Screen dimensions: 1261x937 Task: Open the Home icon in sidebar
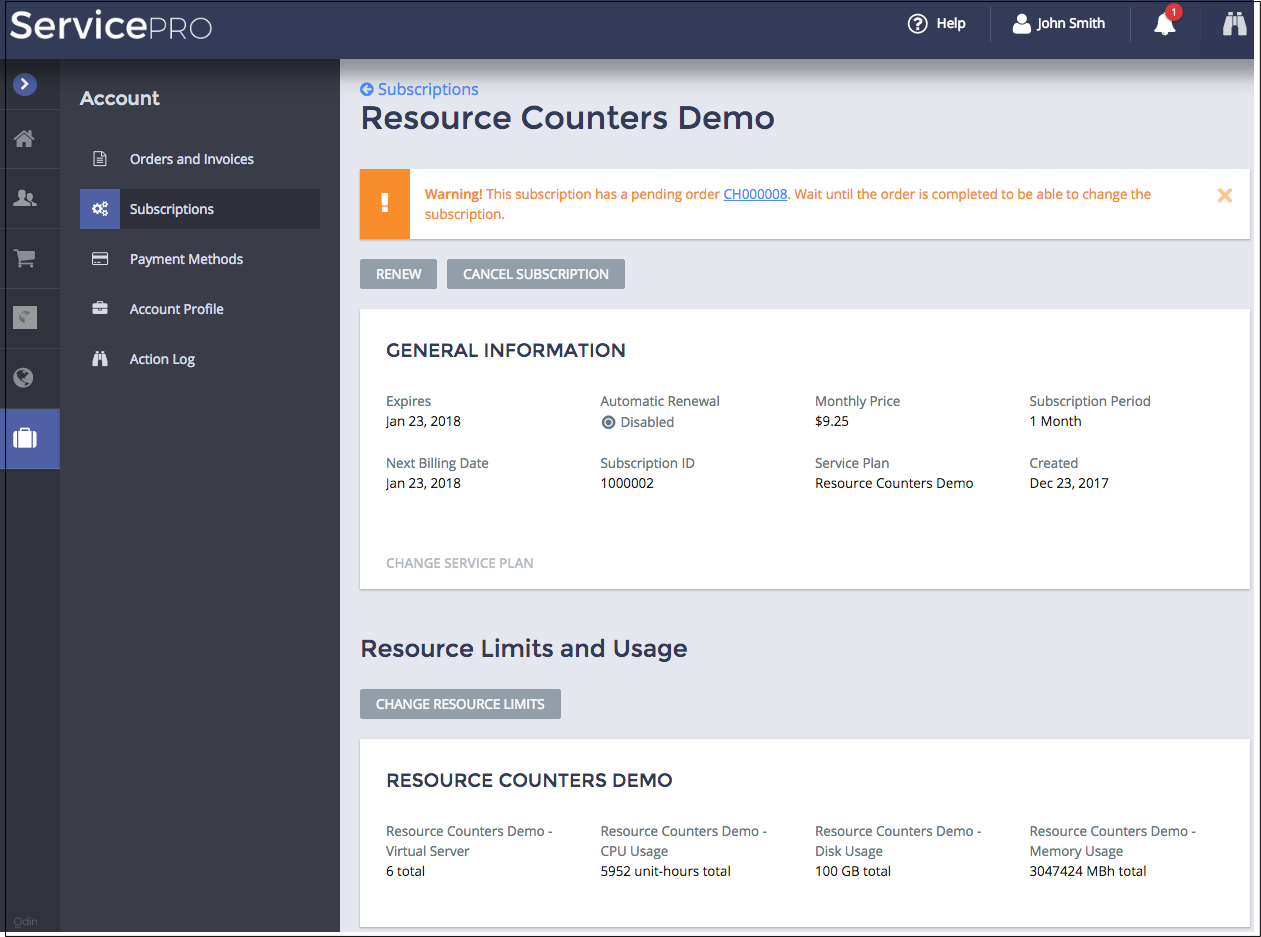25,139
